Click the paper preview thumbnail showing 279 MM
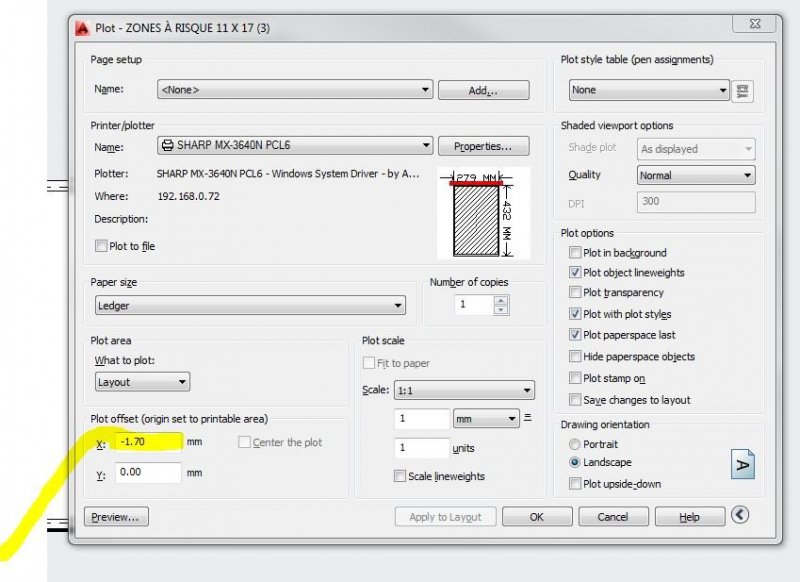 (x=483, y=213)
